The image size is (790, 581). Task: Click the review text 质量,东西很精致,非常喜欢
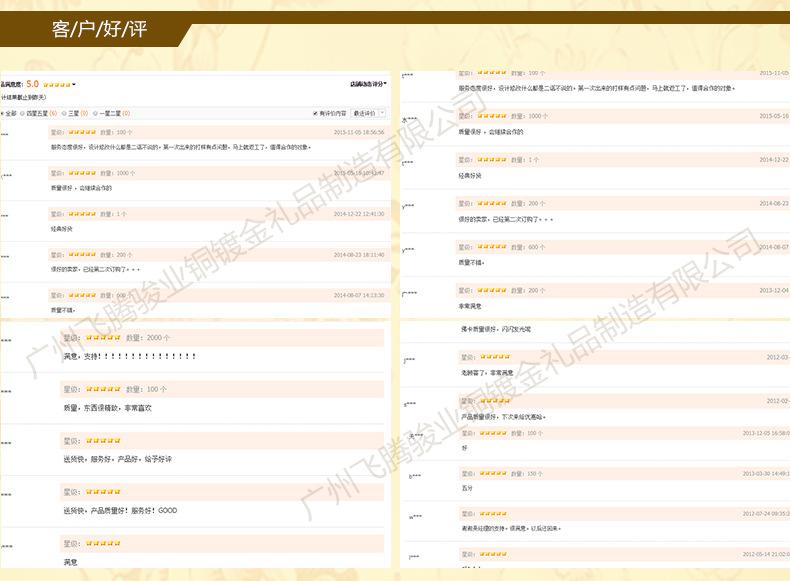107,408
